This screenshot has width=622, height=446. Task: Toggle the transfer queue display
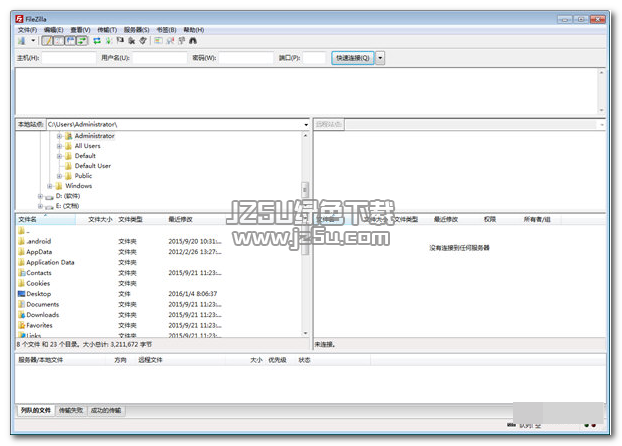pos(82,40)
